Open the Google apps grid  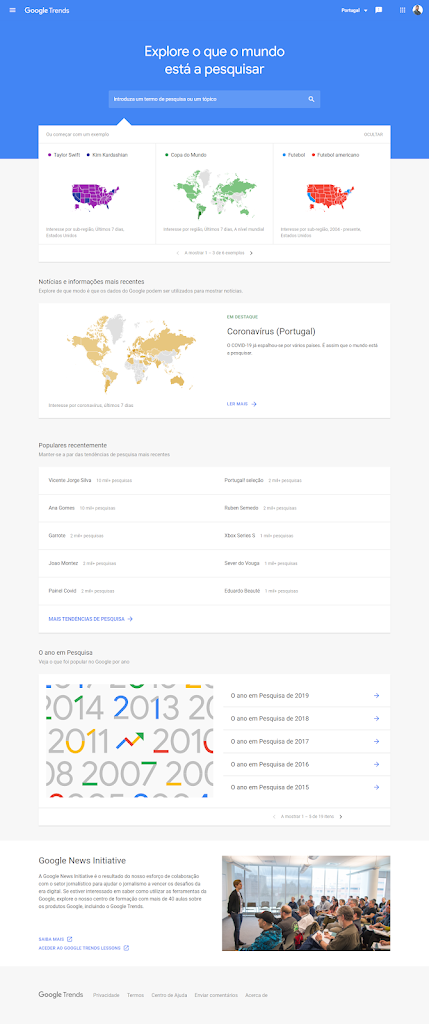402,10
